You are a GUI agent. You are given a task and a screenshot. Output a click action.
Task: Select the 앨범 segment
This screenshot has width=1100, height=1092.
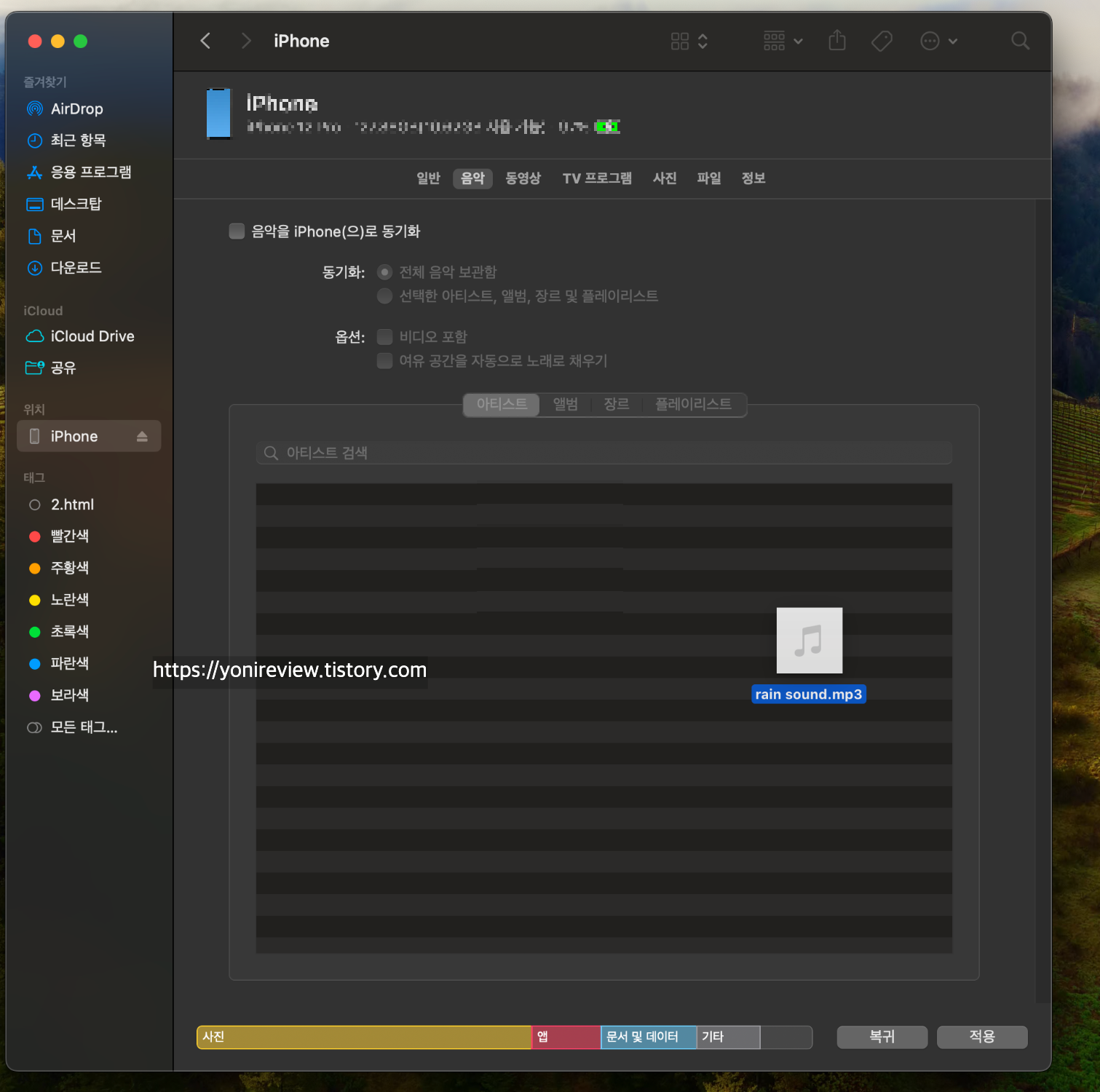566,404
